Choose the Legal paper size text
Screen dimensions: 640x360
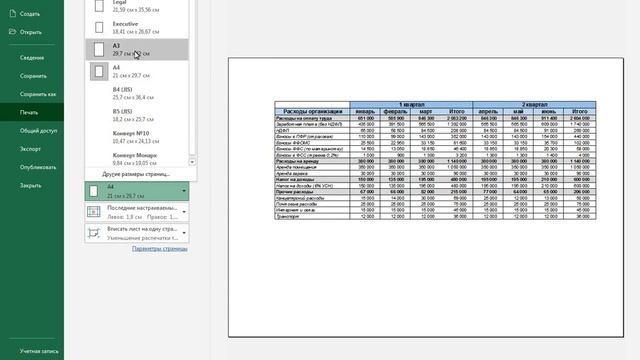[137, 6]
